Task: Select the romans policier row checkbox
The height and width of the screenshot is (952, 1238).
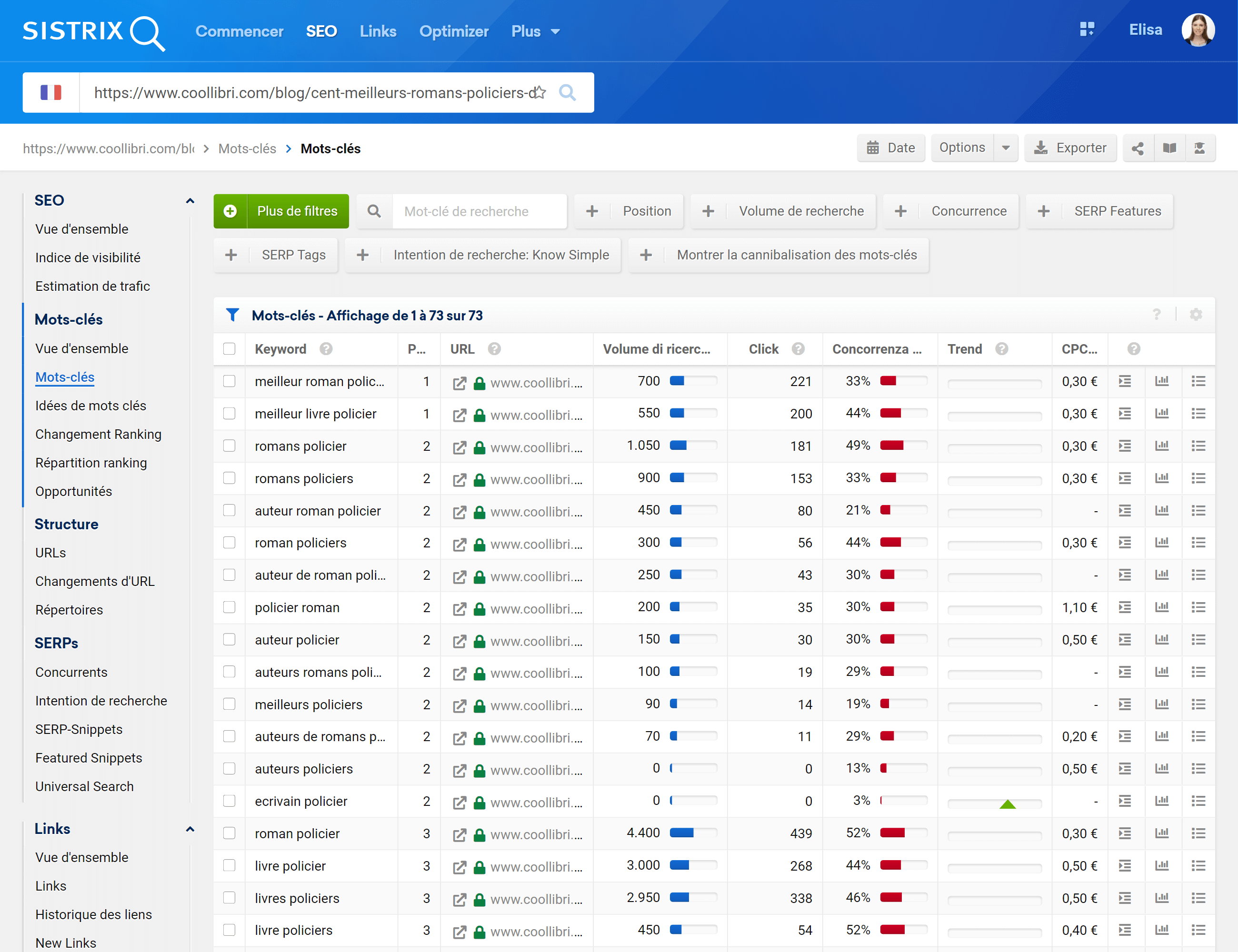Action: point(229,446)
